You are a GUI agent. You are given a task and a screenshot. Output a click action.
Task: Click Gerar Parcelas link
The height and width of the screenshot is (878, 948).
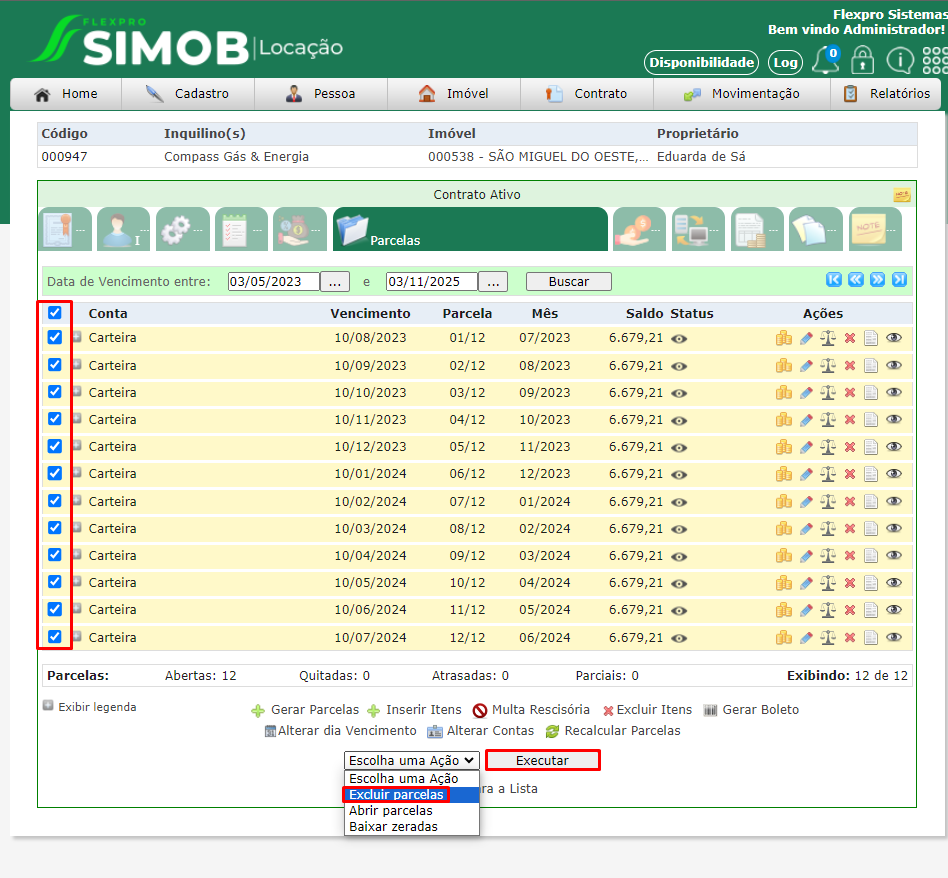pos(305,710)
